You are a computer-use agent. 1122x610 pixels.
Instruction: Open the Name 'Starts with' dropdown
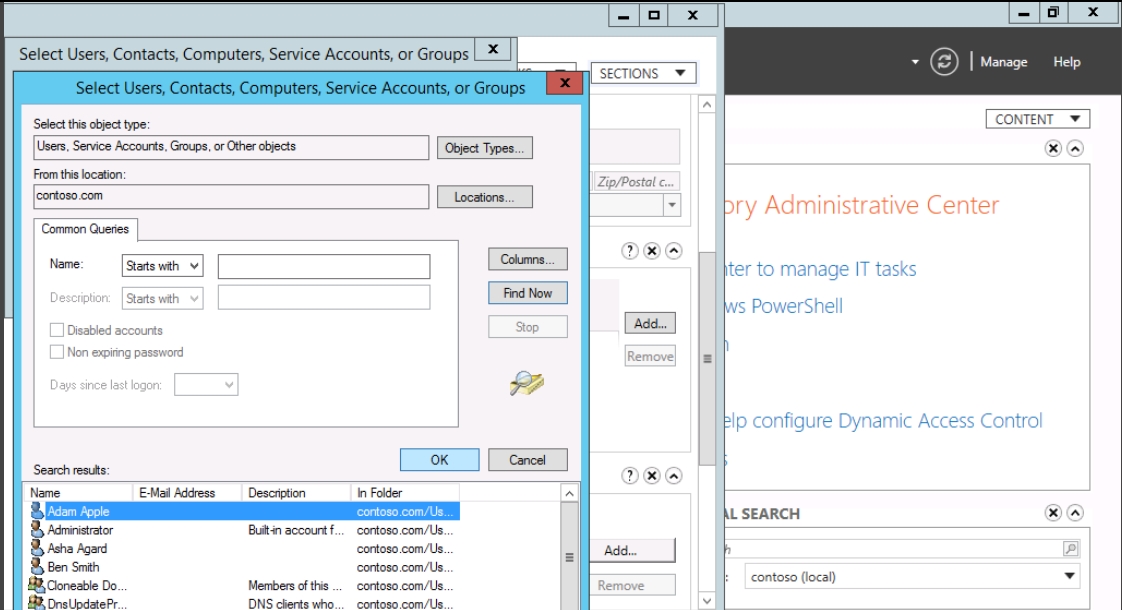tap(162, 266)
